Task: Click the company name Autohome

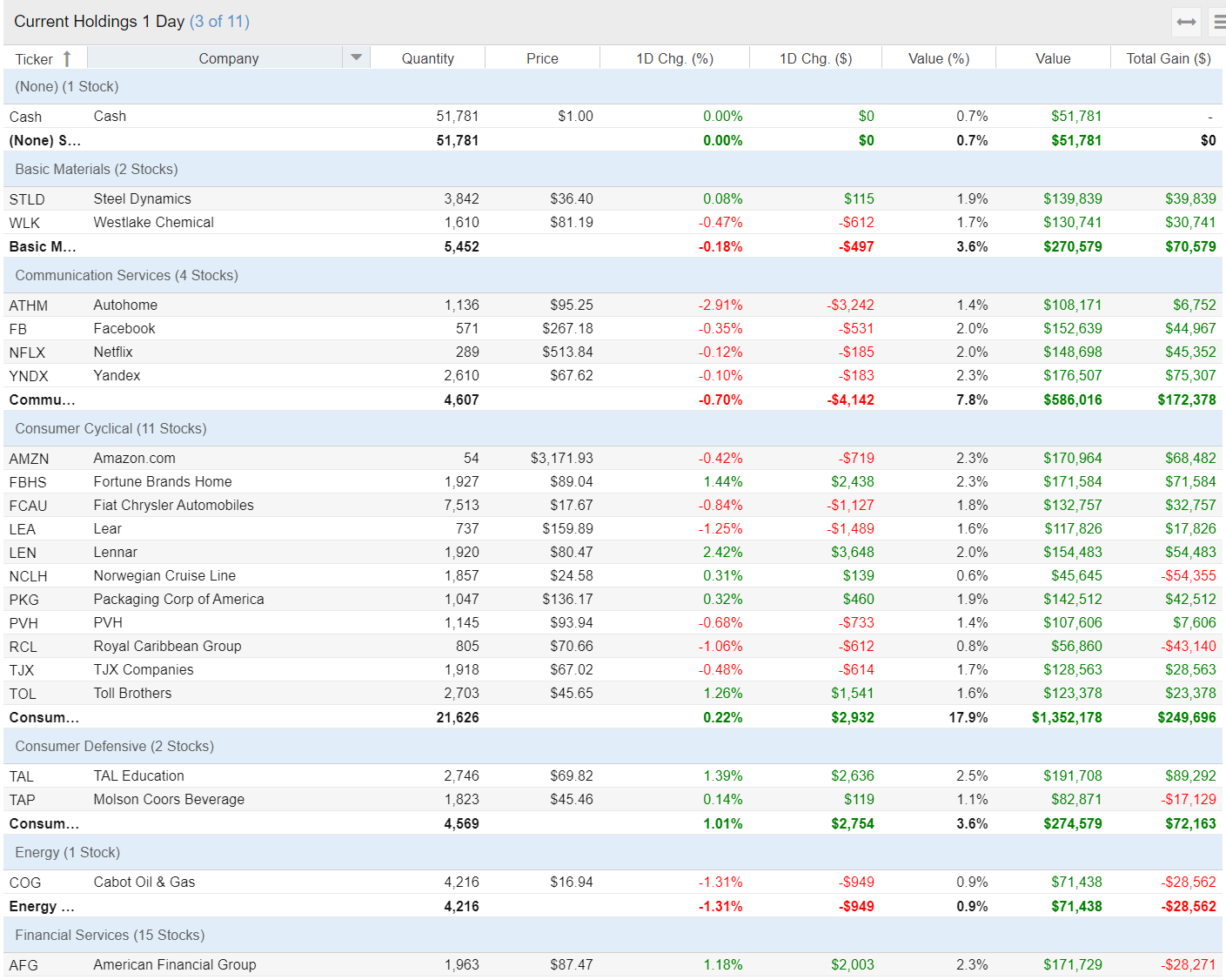Action: point(126,305)
